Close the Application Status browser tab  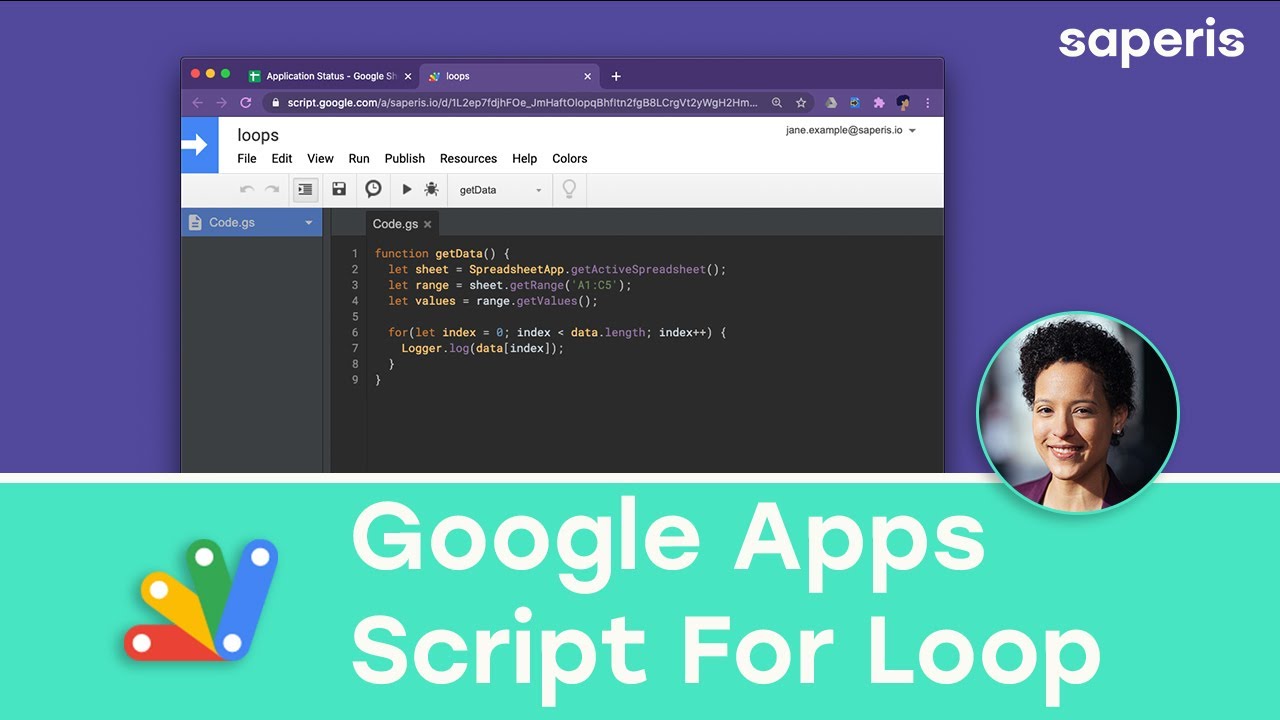[x=407, y=76]
